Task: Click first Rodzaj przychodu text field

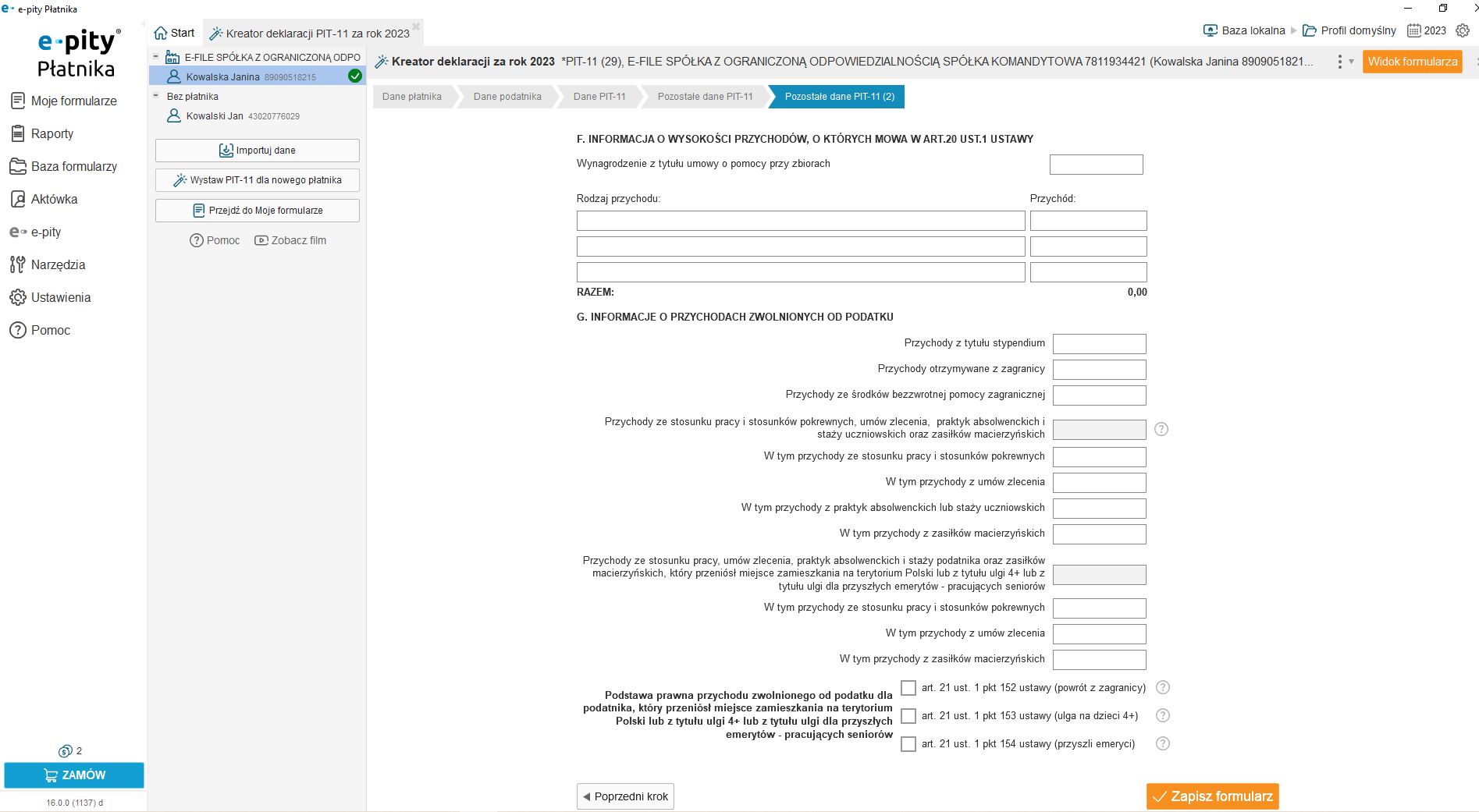Action: click(801, 221)
